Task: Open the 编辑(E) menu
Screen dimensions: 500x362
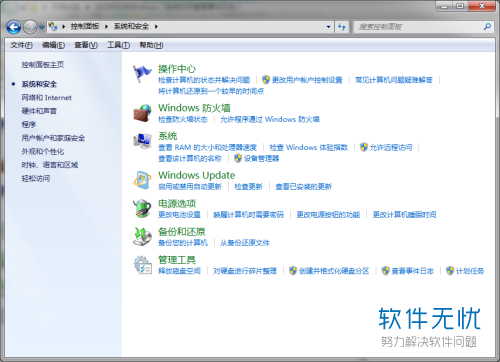Action: [x=53, y=45]
